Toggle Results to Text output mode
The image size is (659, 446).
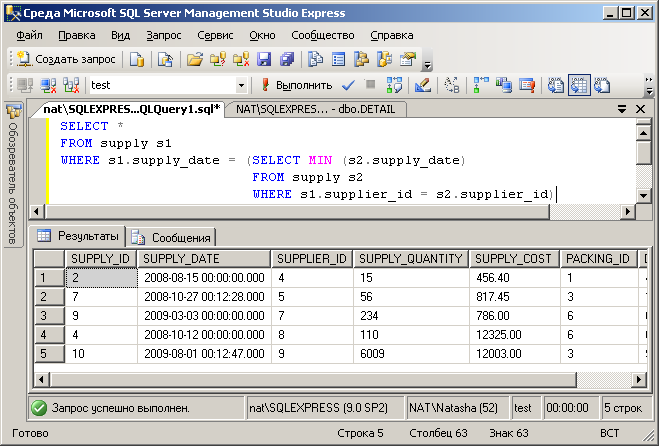tap(556, 85)
